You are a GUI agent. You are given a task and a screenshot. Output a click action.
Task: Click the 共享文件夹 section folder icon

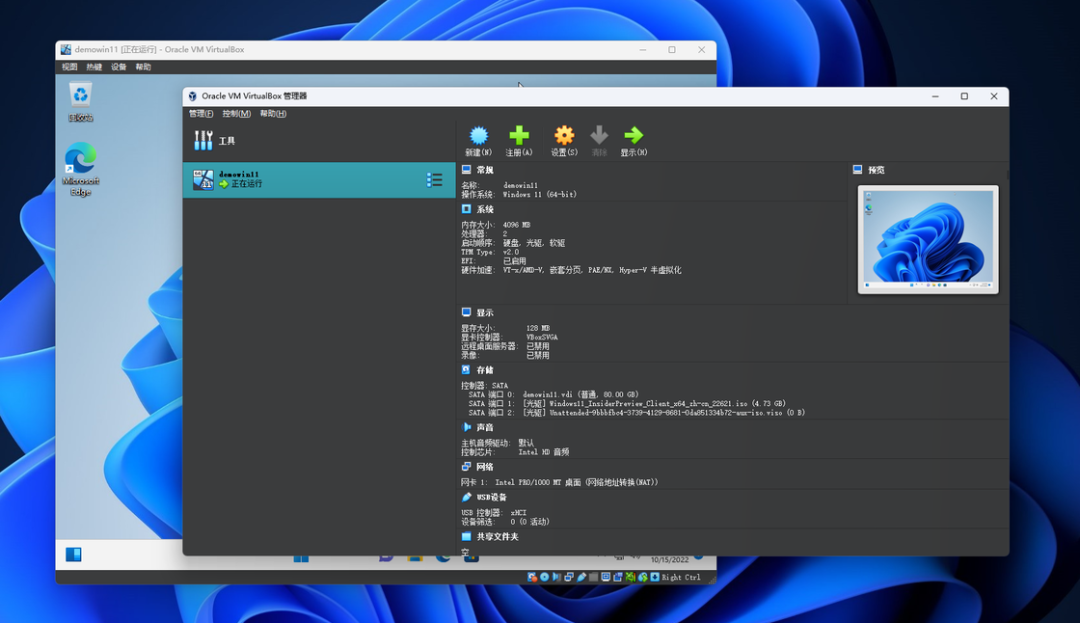pos(466,536)
